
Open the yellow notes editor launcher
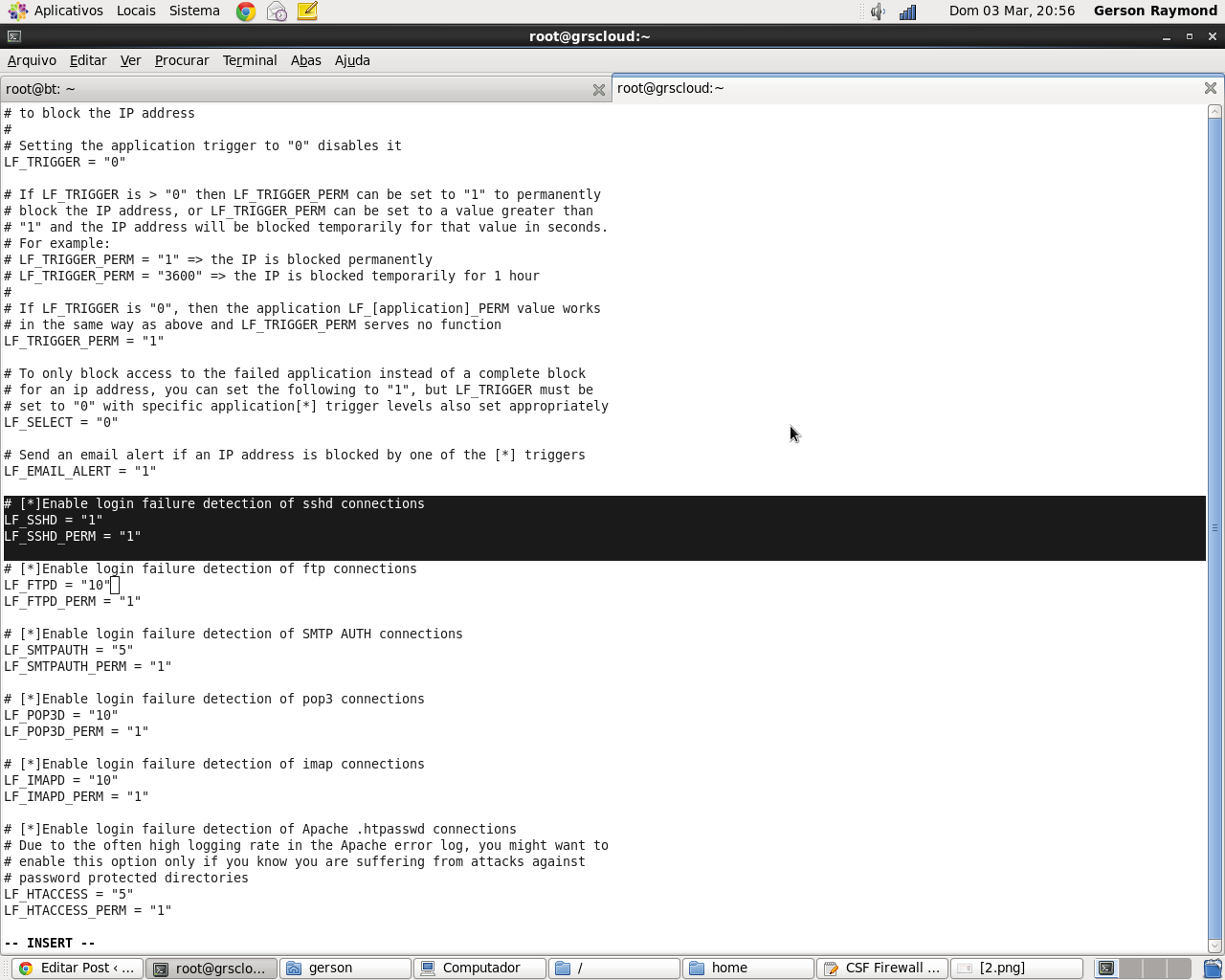pos(307,11)
